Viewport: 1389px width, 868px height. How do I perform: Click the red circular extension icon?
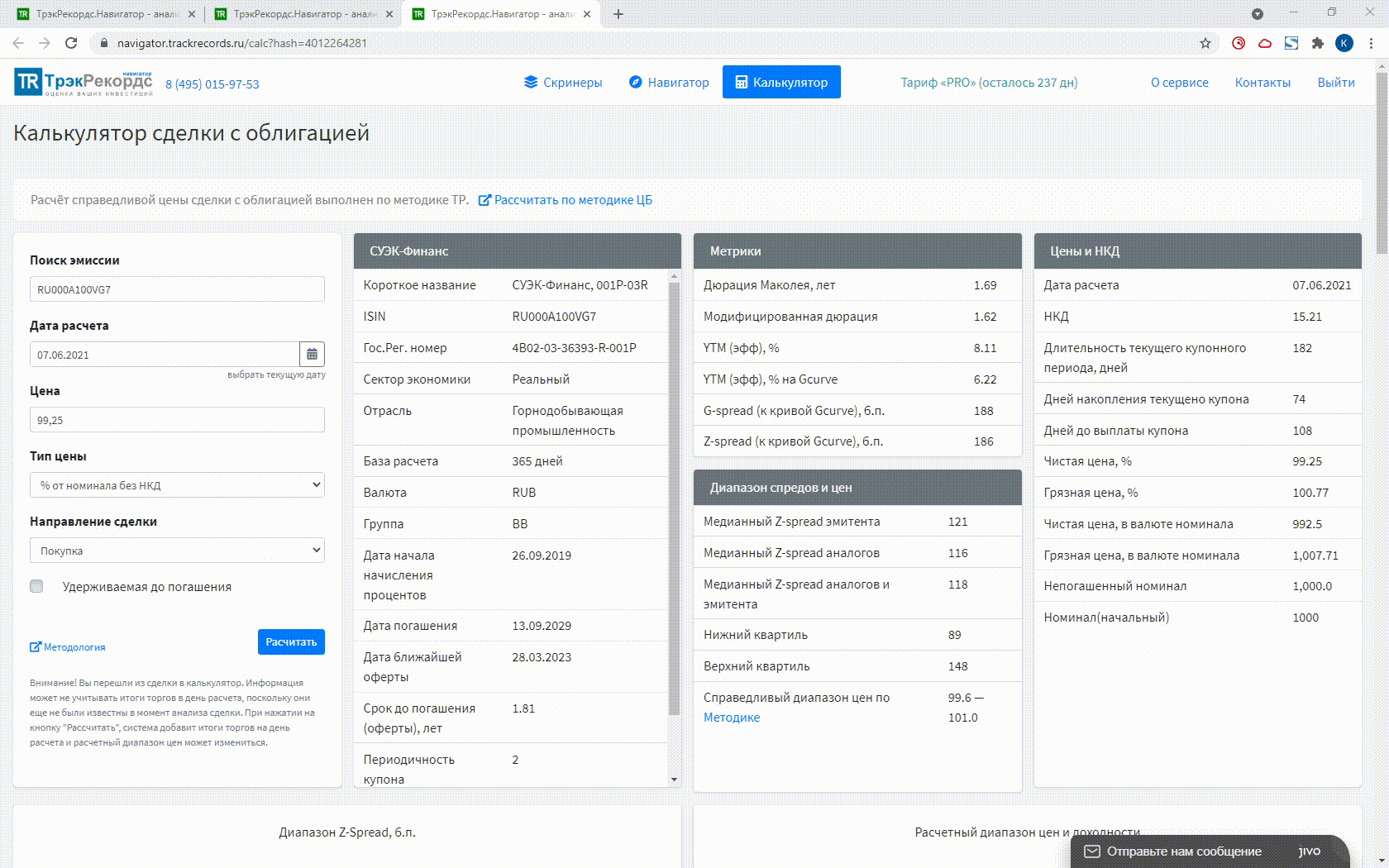coord(1239,43)
